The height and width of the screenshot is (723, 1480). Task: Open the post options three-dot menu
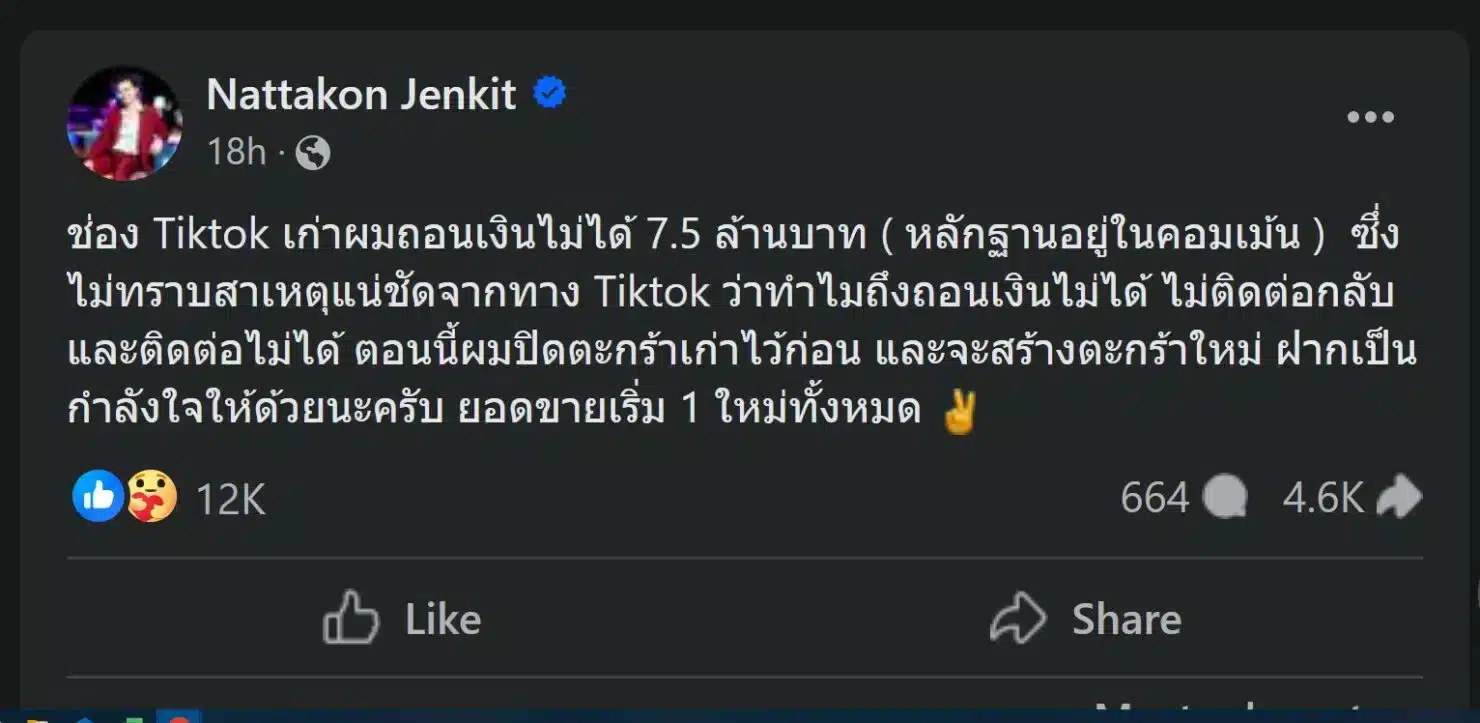(1370, 117)
